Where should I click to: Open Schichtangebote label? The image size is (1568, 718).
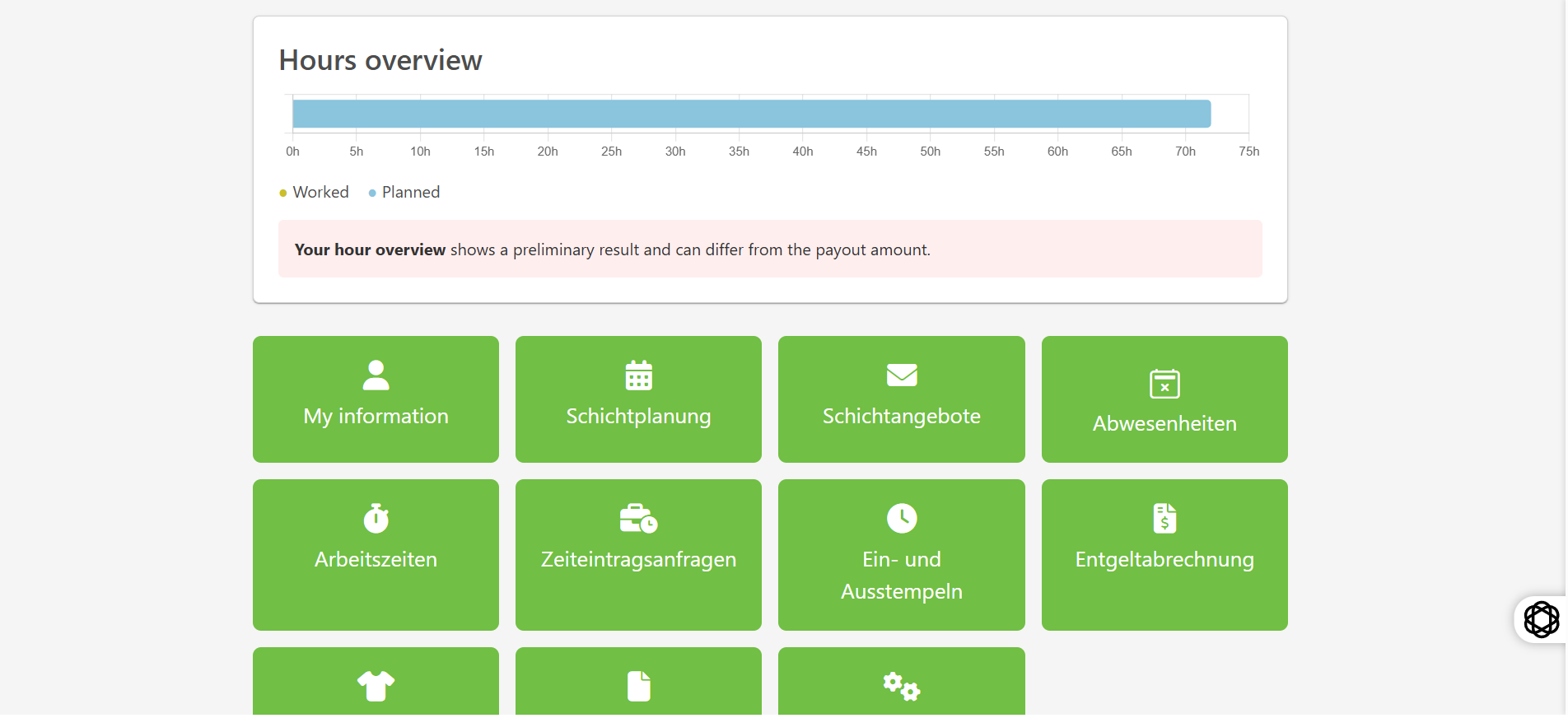coord(902,416)
